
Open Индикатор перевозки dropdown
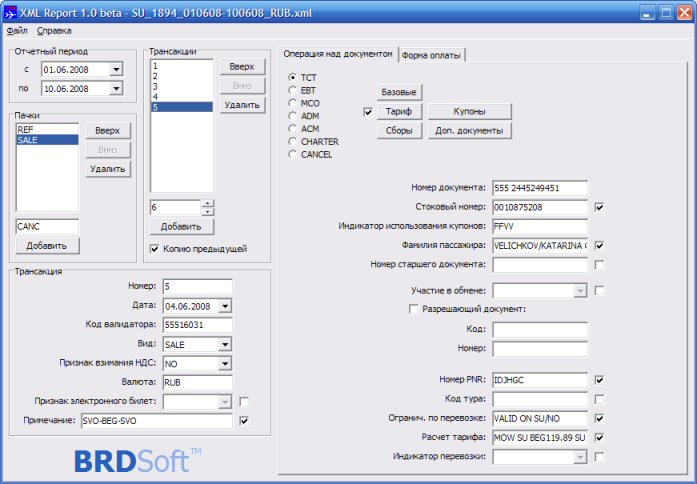click(580, 457)
